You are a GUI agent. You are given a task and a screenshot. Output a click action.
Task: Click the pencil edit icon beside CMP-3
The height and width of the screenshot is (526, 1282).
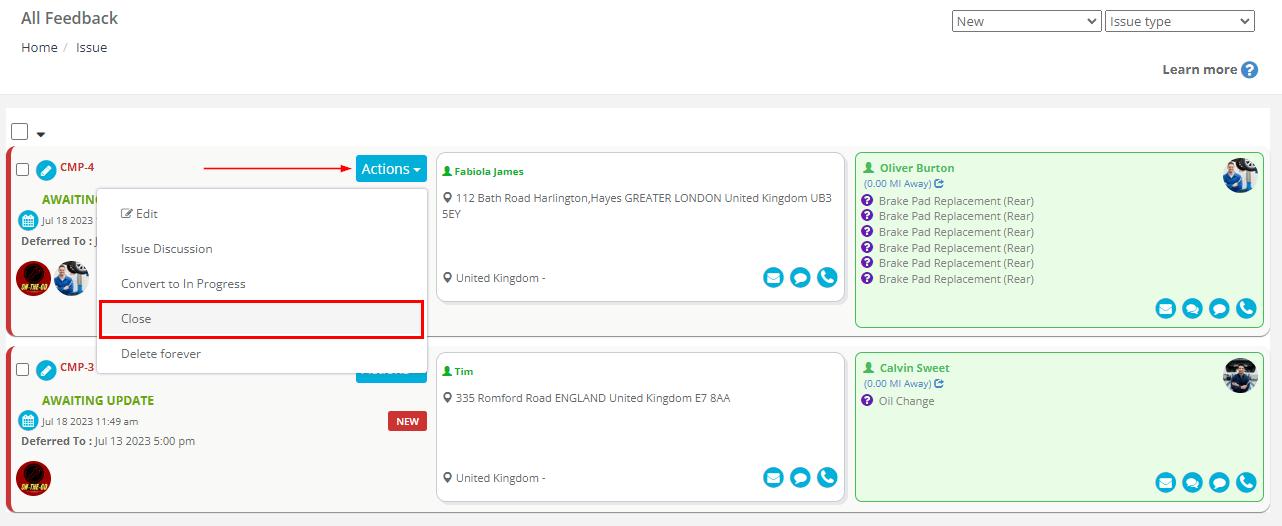point(46,370)
